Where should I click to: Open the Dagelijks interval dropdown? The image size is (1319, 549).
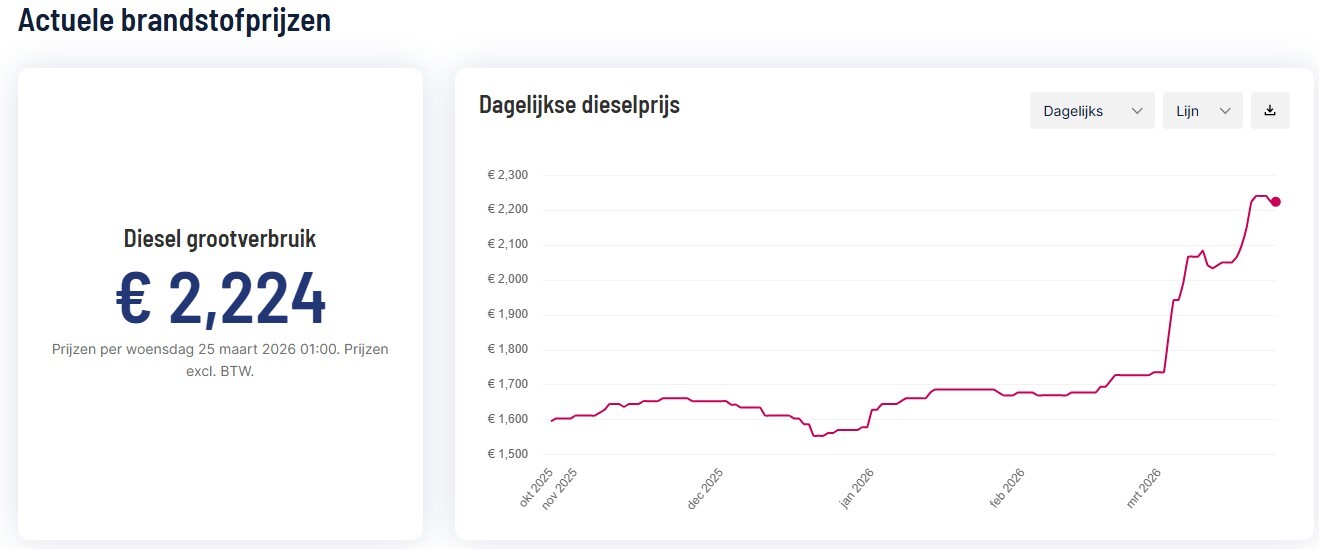[1092, 111]
